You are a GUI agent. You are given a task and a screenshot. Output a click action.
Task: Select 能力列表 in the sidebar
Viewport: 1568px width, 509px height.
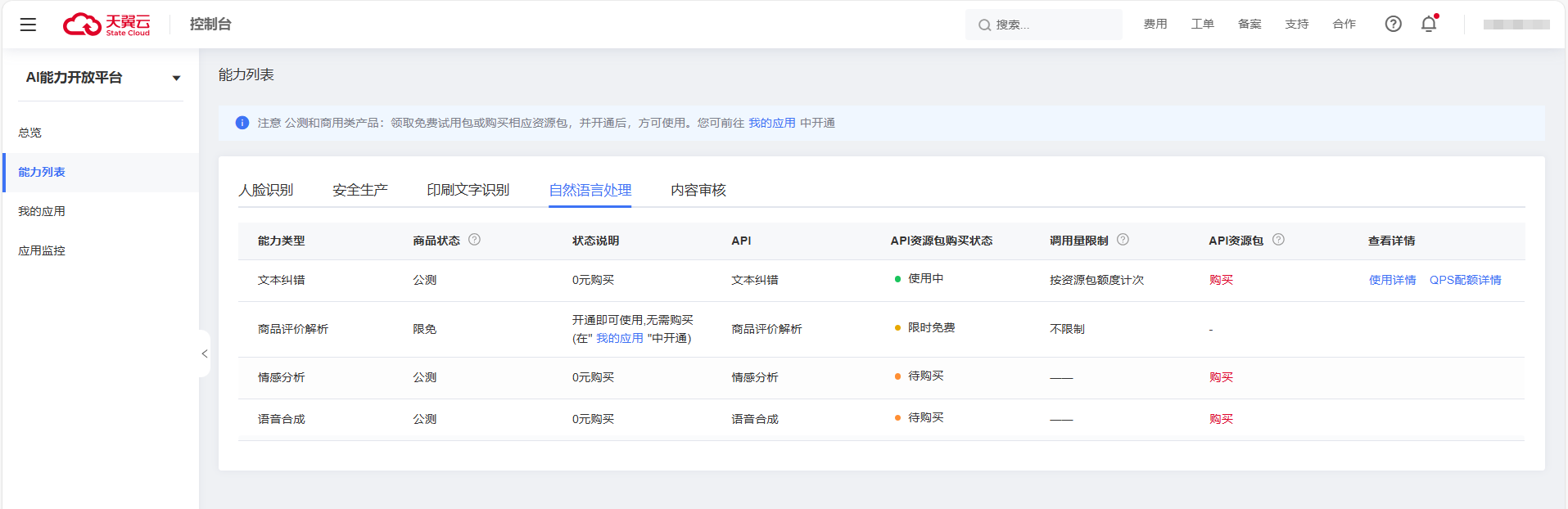point(101,172)
